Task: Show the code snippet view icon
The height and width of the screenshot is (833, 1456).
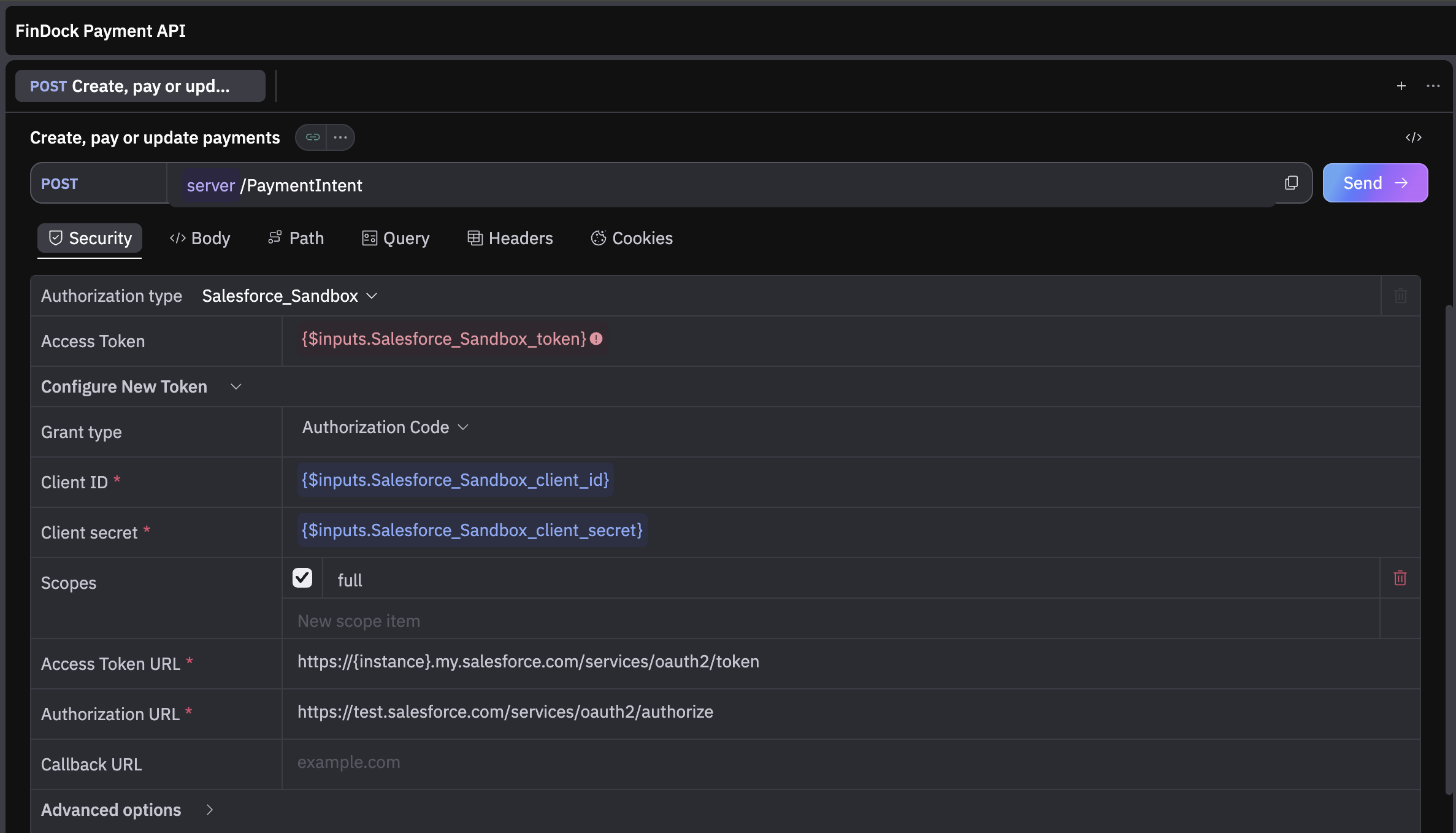Action: pos(1413,137)
